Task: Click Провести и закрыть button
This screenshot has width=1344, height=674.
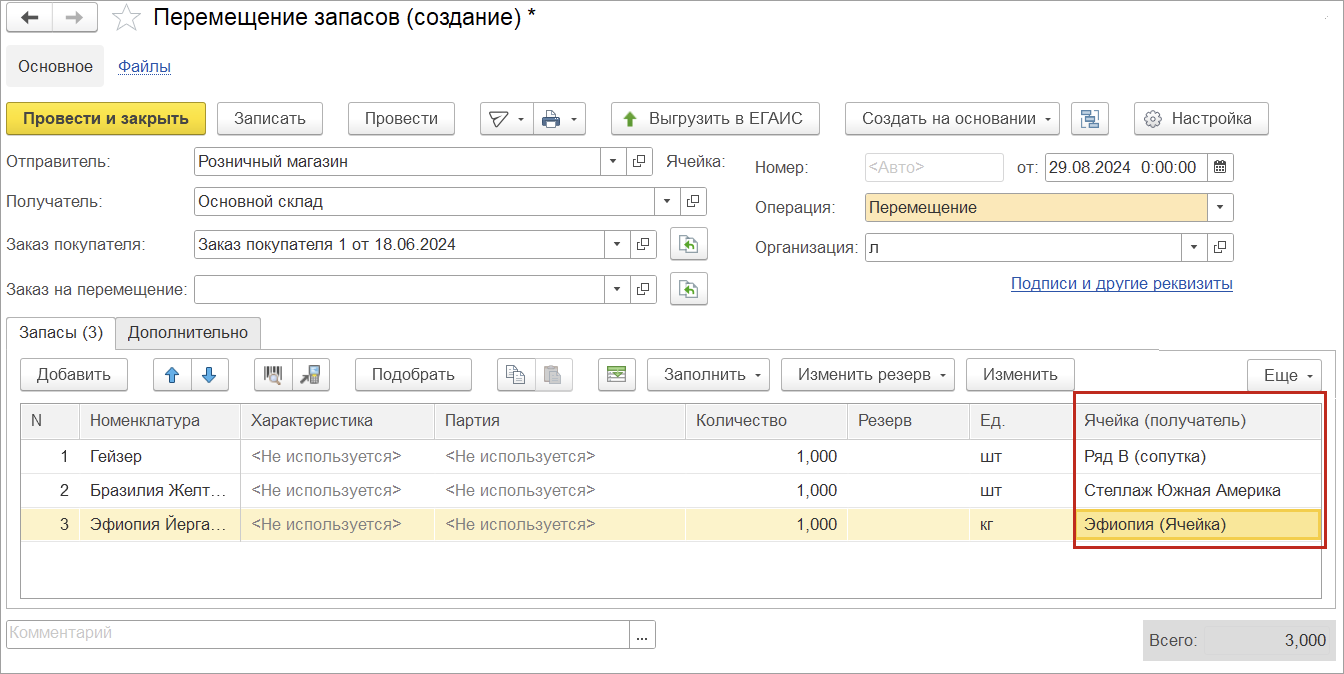Action: click(x=106, y=118)
